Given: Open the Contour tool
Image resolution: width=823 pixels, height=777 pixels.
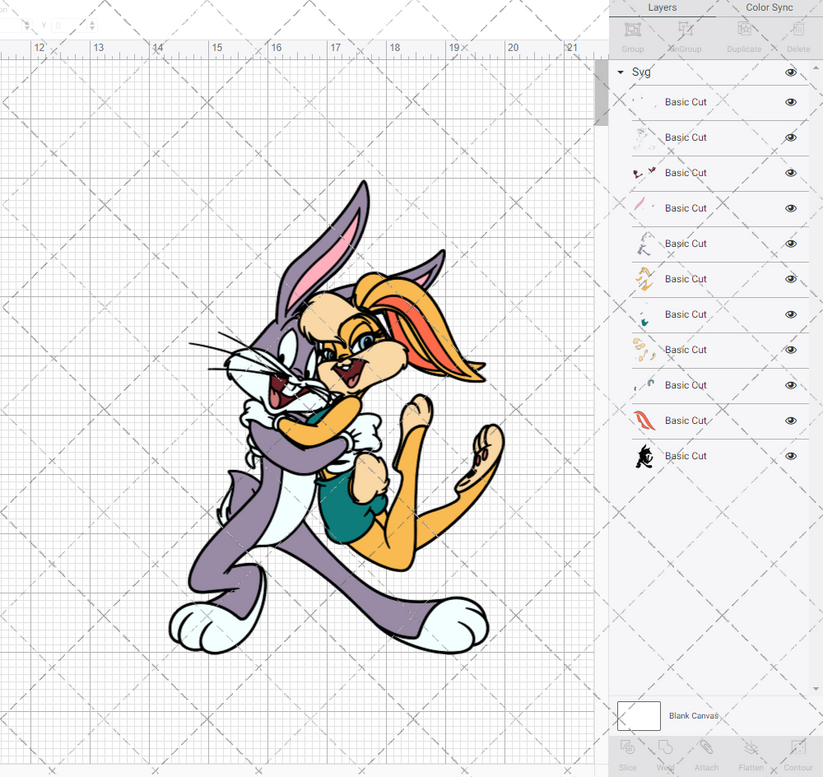Looking at the screenshot, I should [797, 755].
